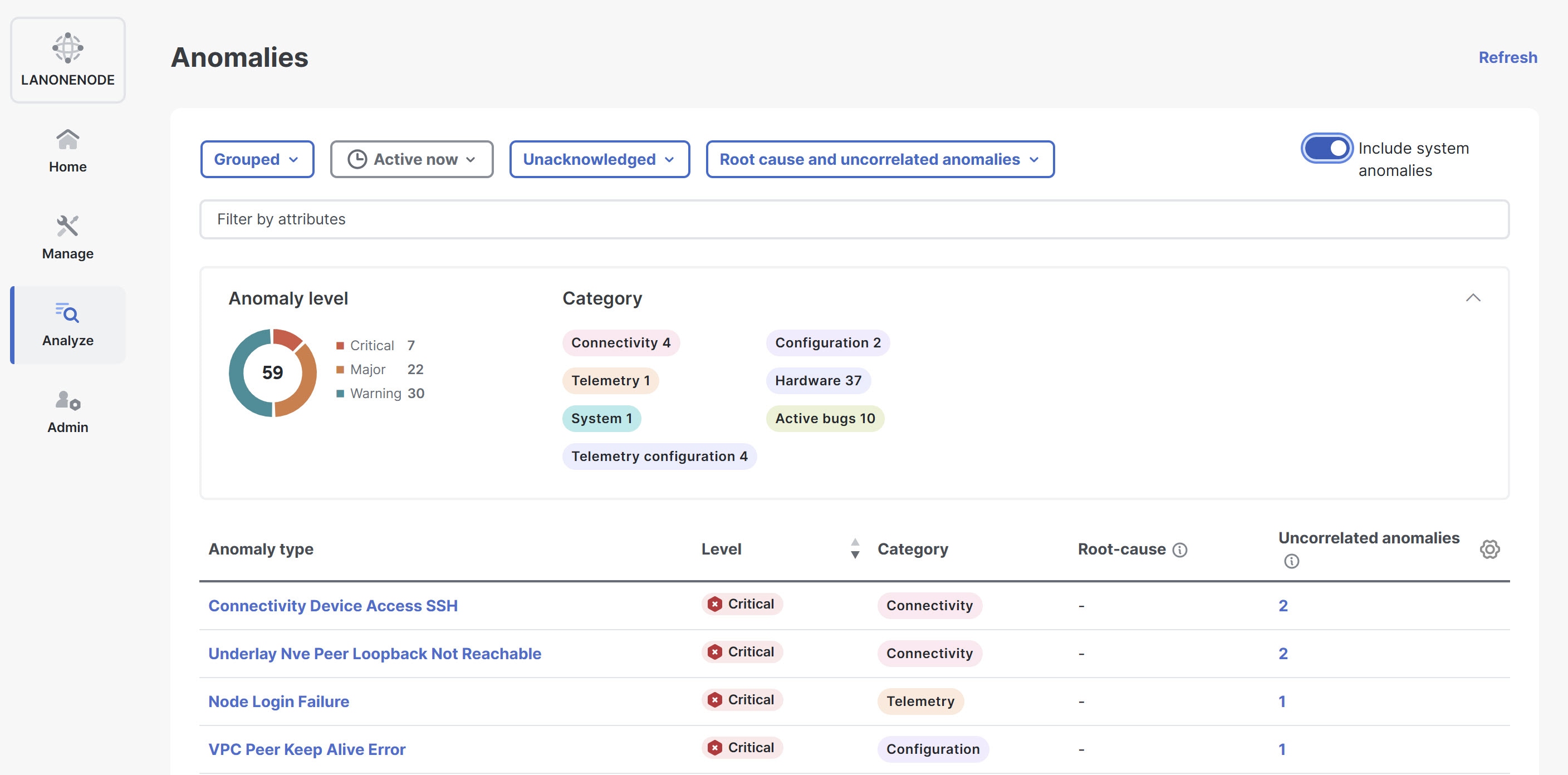The width and height of the screenshot is (1568, 775).
Task: Open the Admin user-gear icon
Action: [67, 400]
